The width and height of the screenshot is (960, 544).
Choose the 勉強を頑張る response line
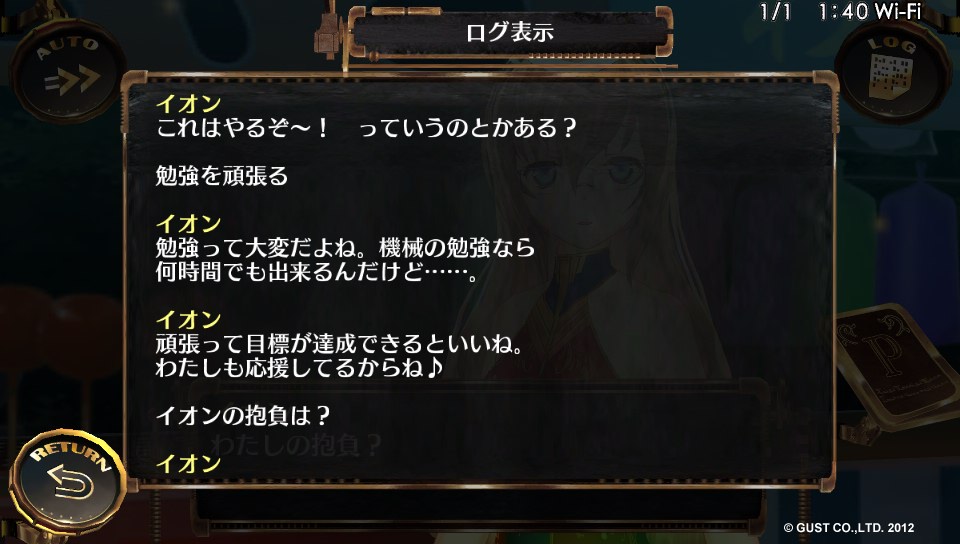point(222,176)
